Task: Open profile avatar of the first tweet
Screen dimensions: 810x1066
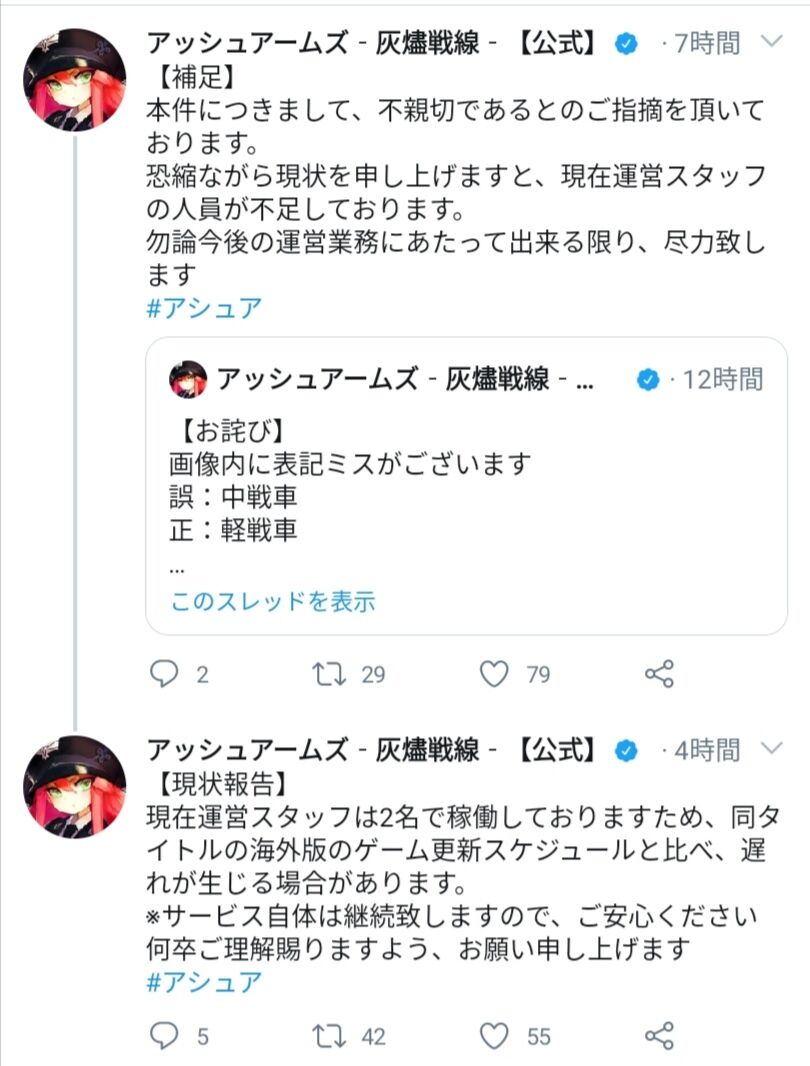Action: pos(75,80)
